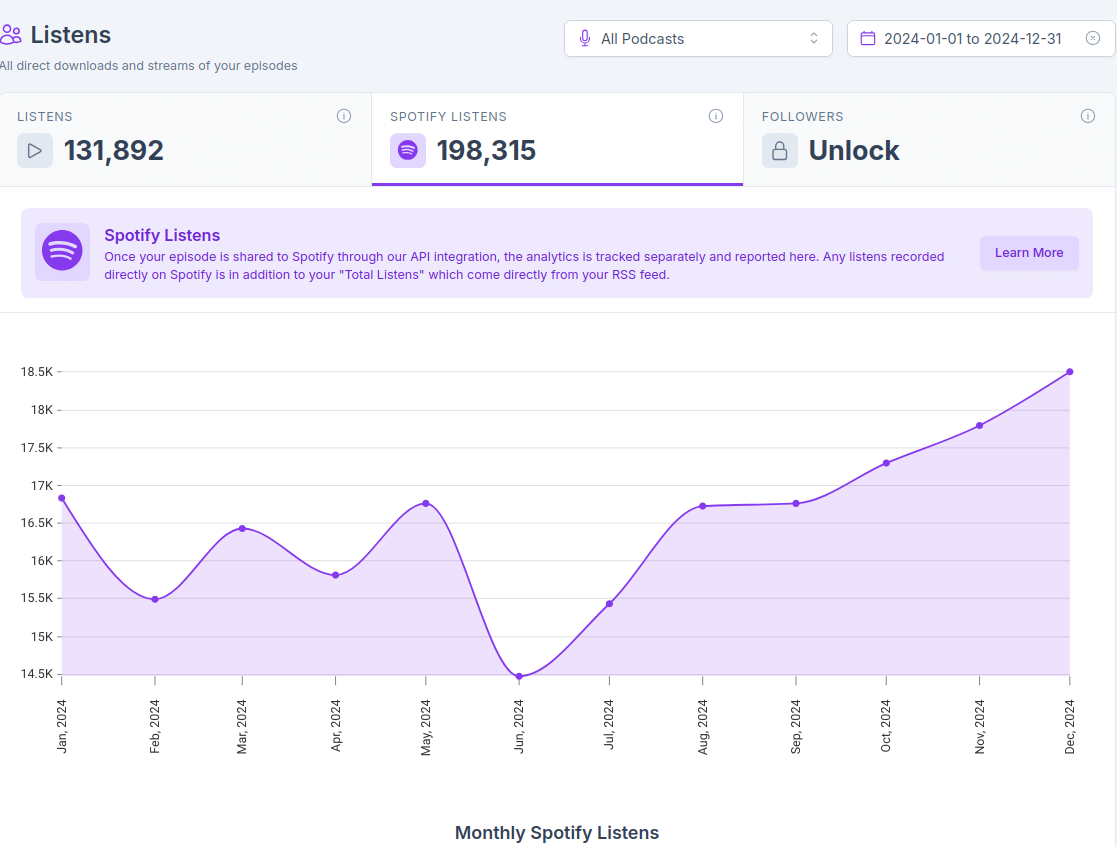The width and height of the screenshot is (1117, 847).
Task: Expand podcast selector using the chevron arrows
Action: [814, 39]
